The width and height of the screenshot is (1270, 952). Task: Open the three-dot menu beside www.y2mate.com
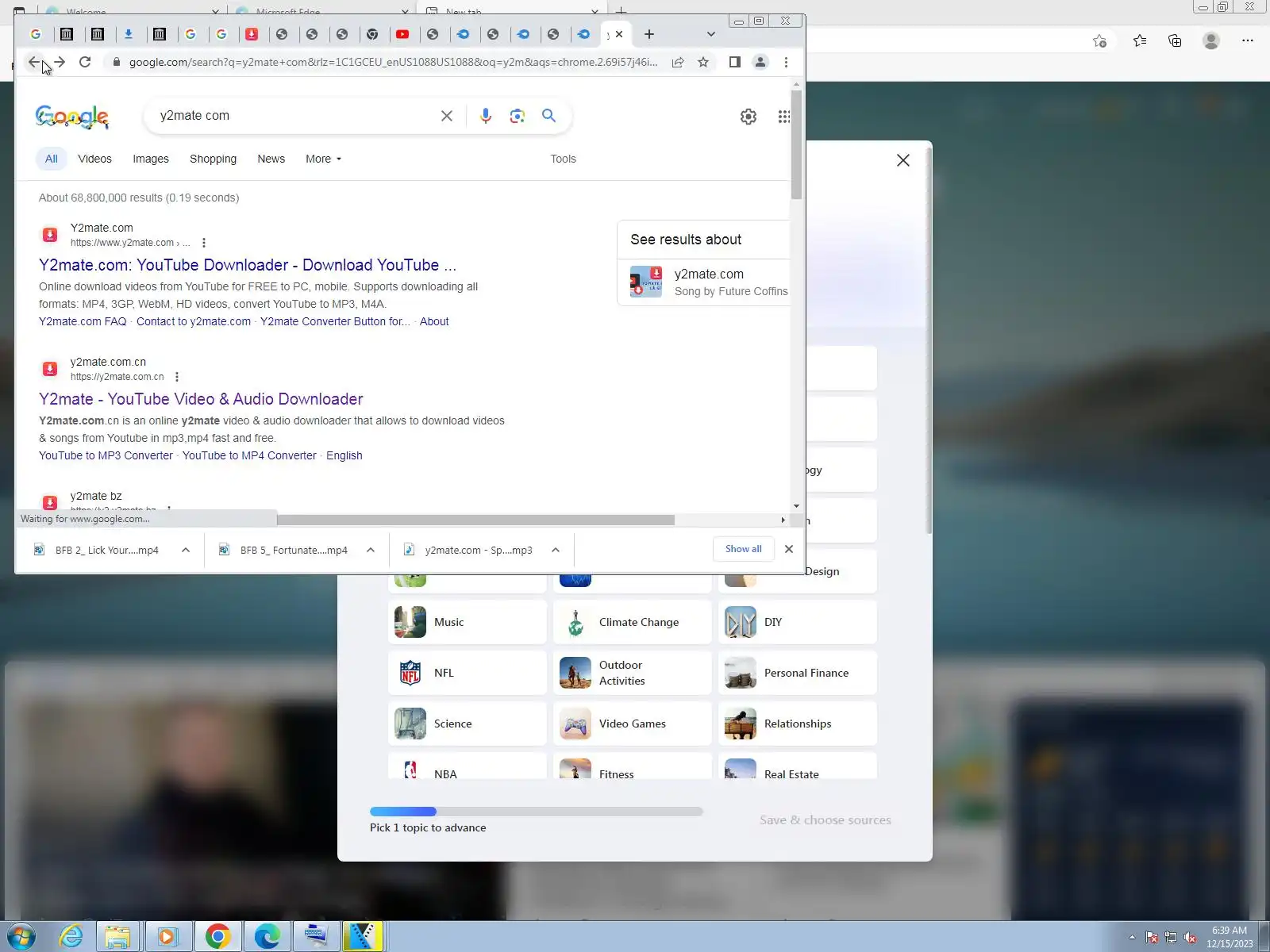tap(204, 243)
